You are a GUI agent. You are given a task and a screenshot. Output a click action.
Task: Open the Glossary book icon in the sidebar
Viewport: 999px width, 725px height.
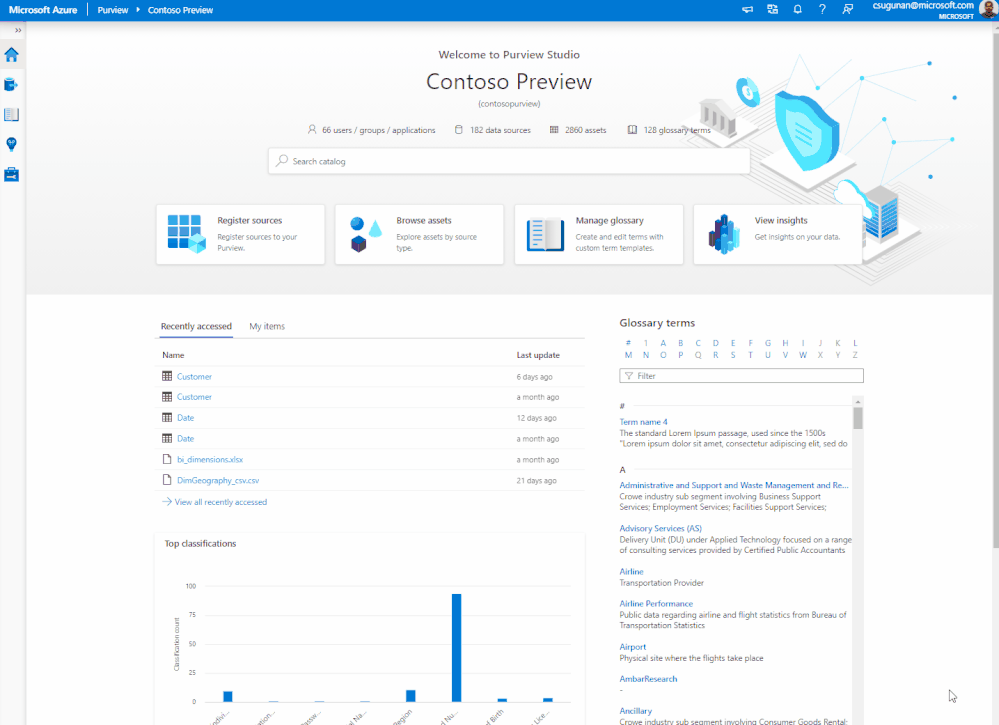(x=11, y=115)
